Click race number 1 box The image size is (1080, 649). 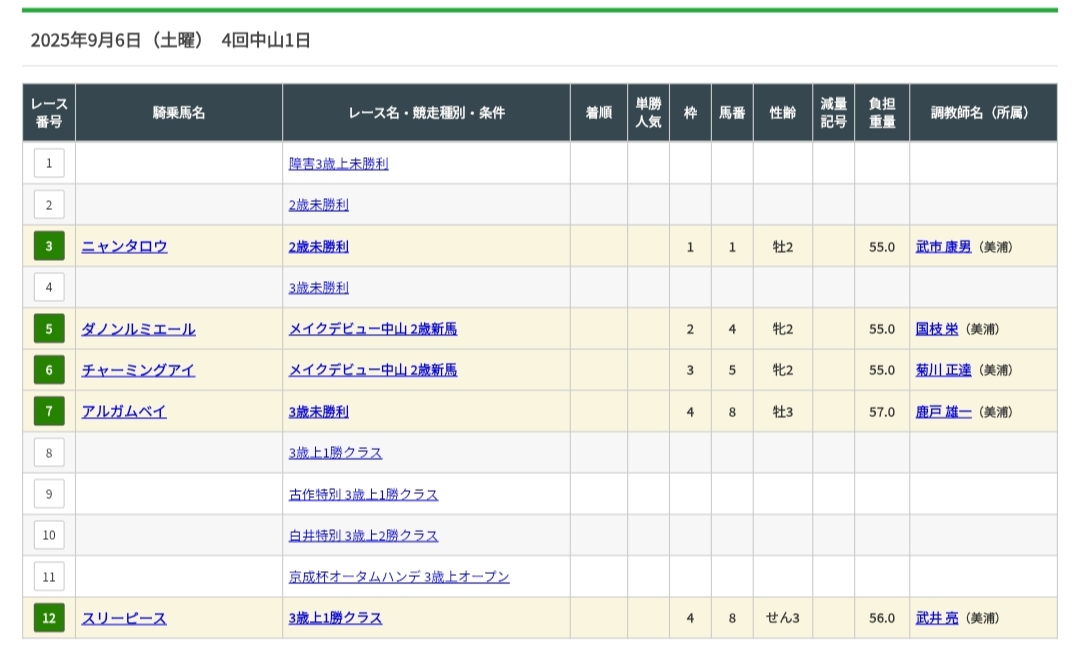click(x=49, y=163)
